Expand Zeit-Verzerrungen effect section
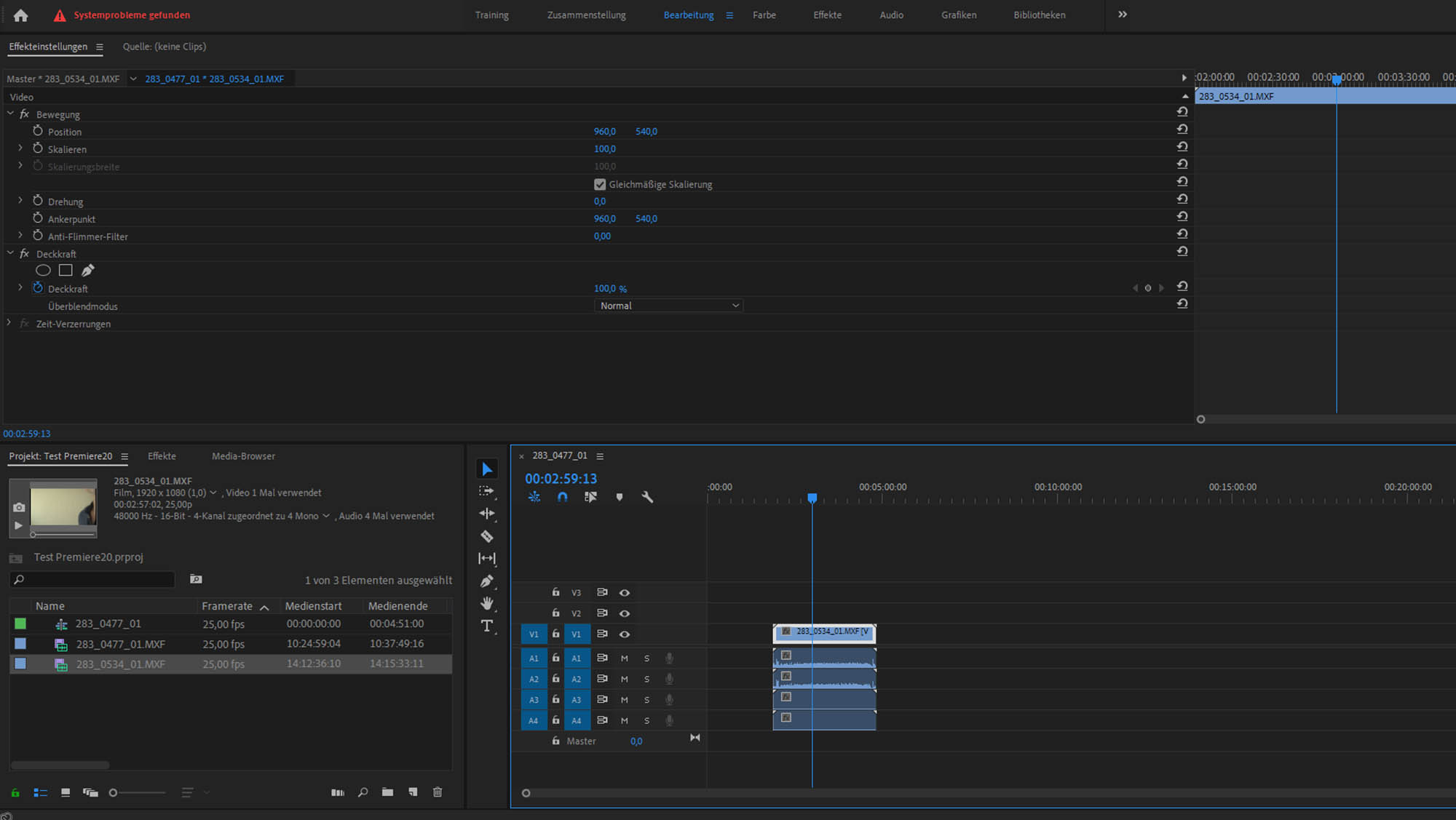The image size is (1456, 820). (9, 323)
